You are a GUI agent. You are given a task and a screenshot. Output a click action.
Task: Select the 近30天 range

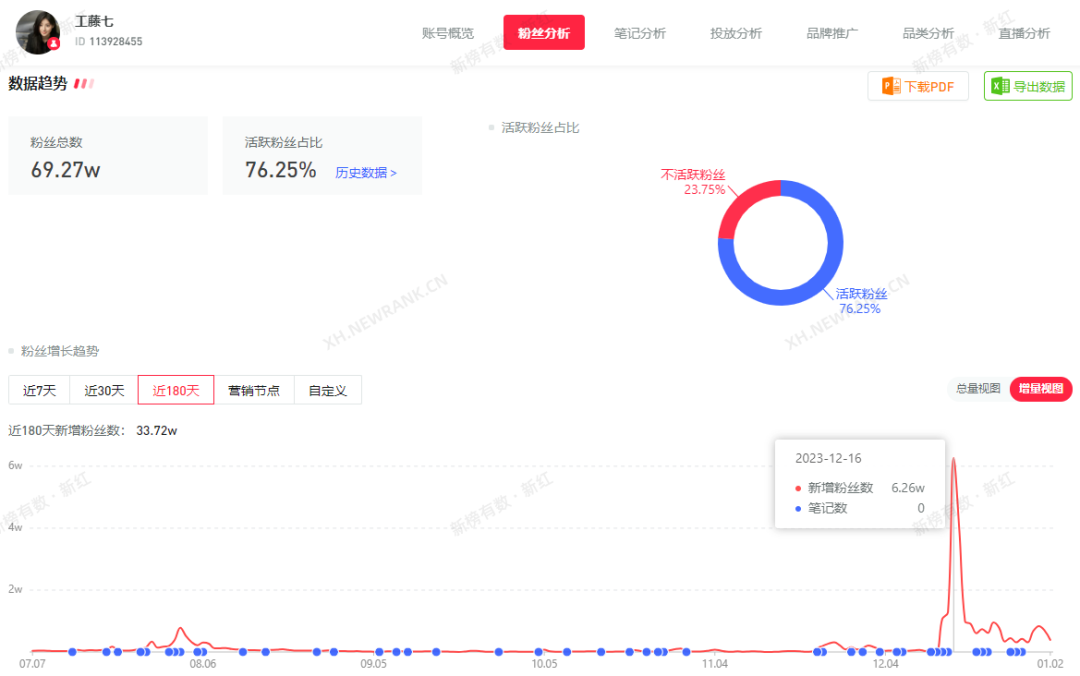104,390
